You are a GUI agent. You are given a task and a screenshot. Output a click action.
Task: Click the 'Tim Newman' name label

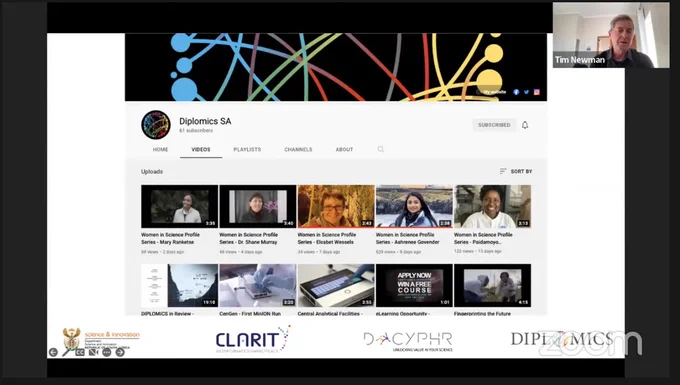click(580, 60)
